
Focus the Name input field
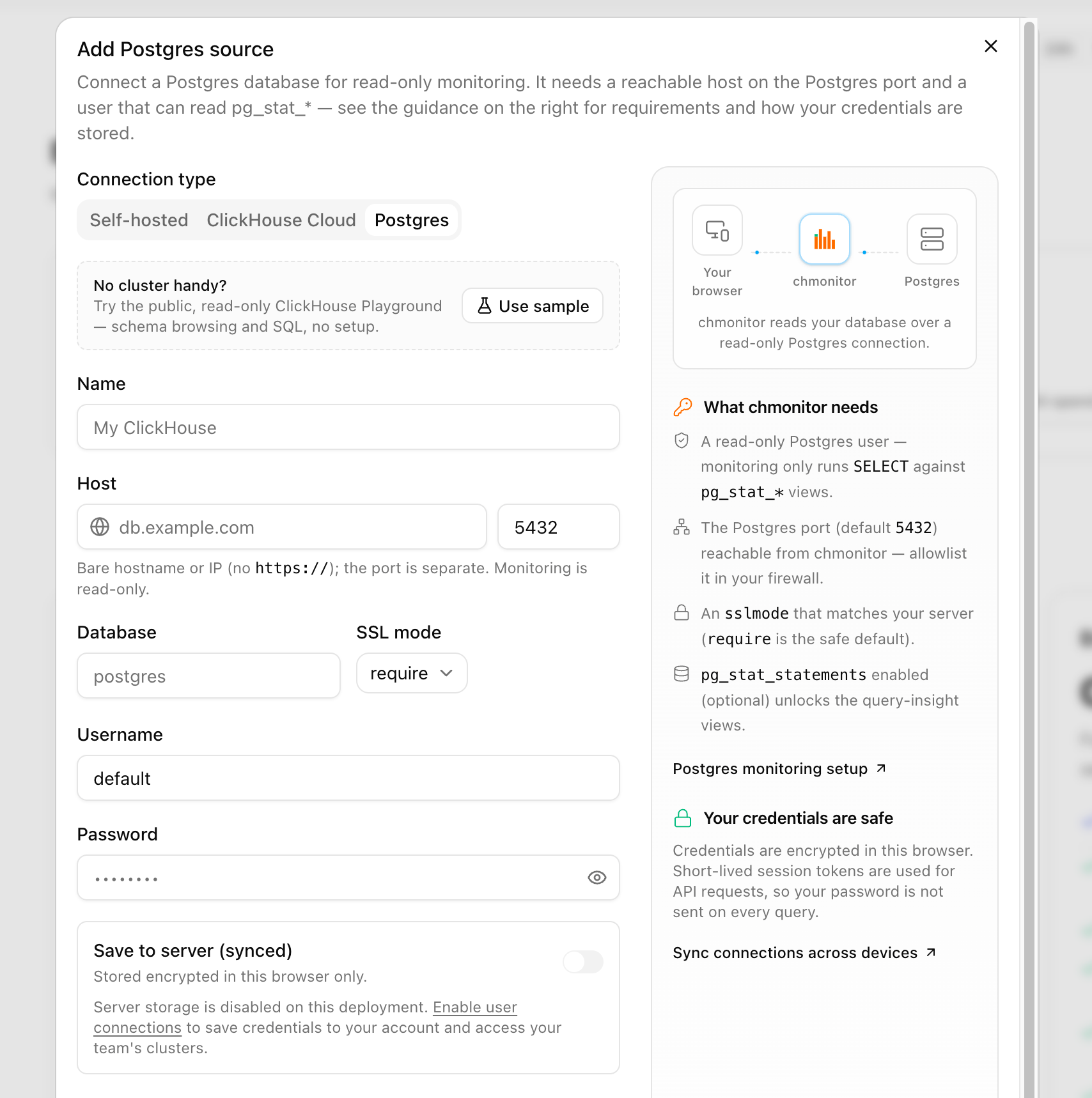pos(348,427)
